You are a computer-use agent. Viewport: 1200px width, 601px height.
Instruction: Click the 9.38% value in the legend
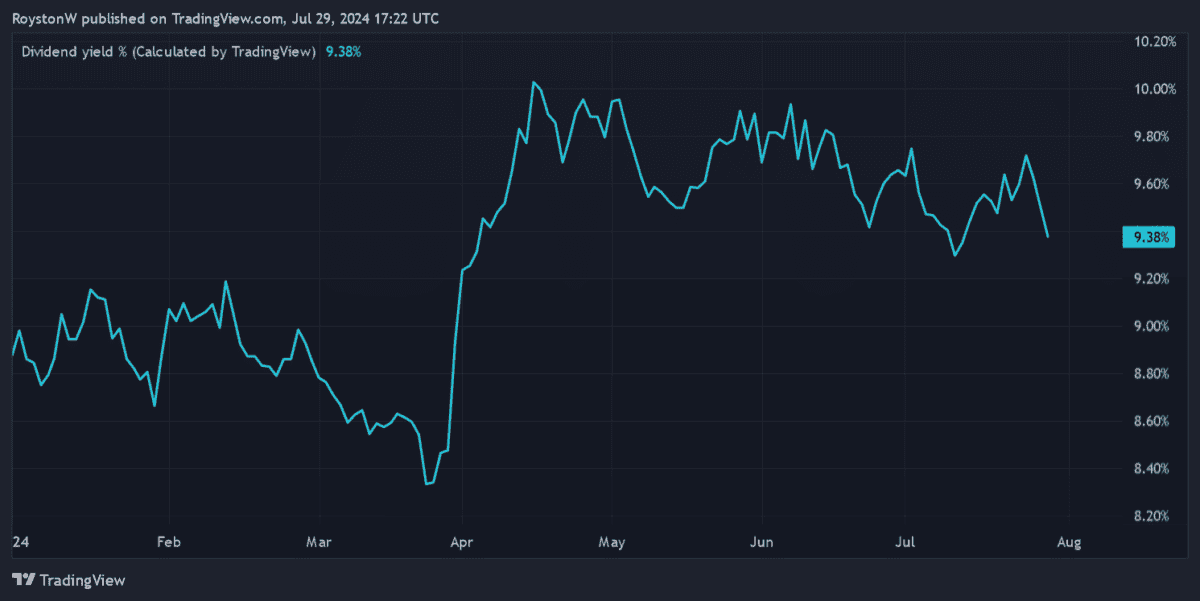[343, 51]
